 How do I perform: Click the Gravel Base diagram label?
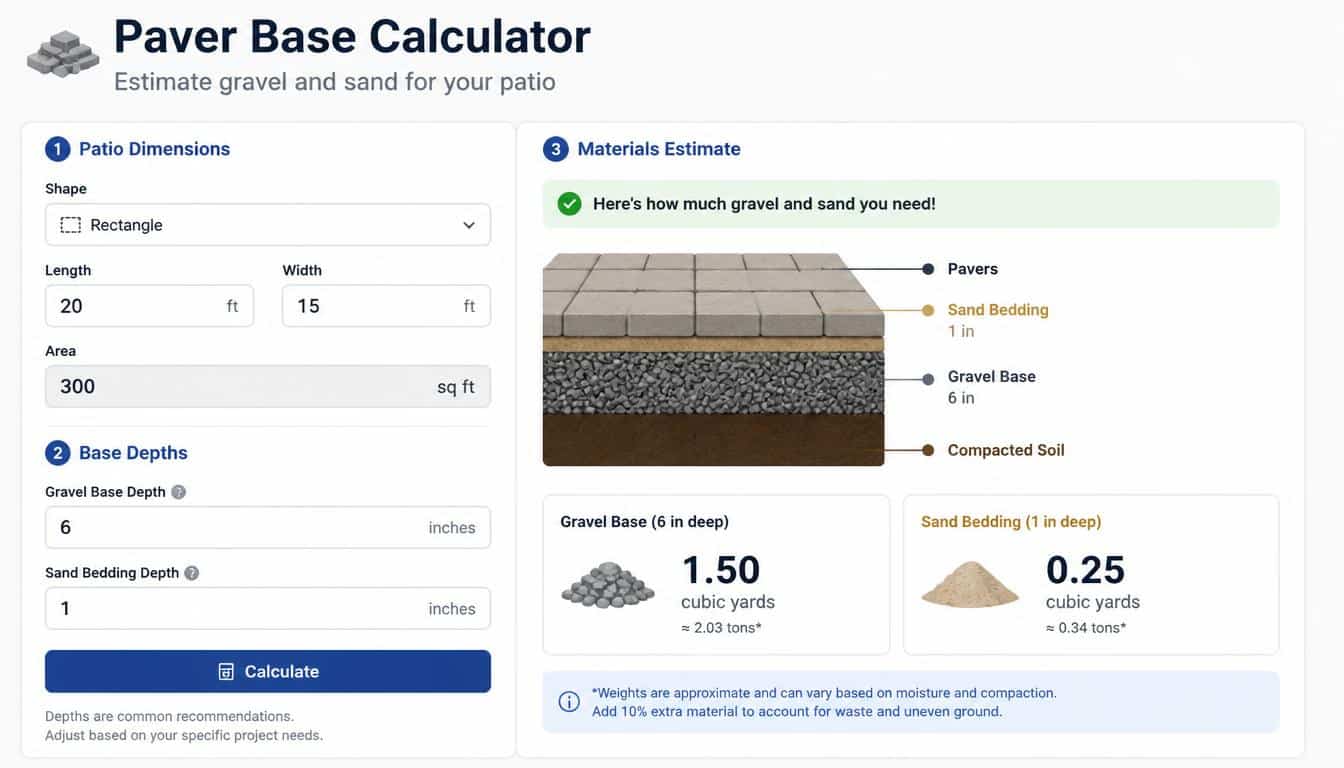click(x=991, y=377)
